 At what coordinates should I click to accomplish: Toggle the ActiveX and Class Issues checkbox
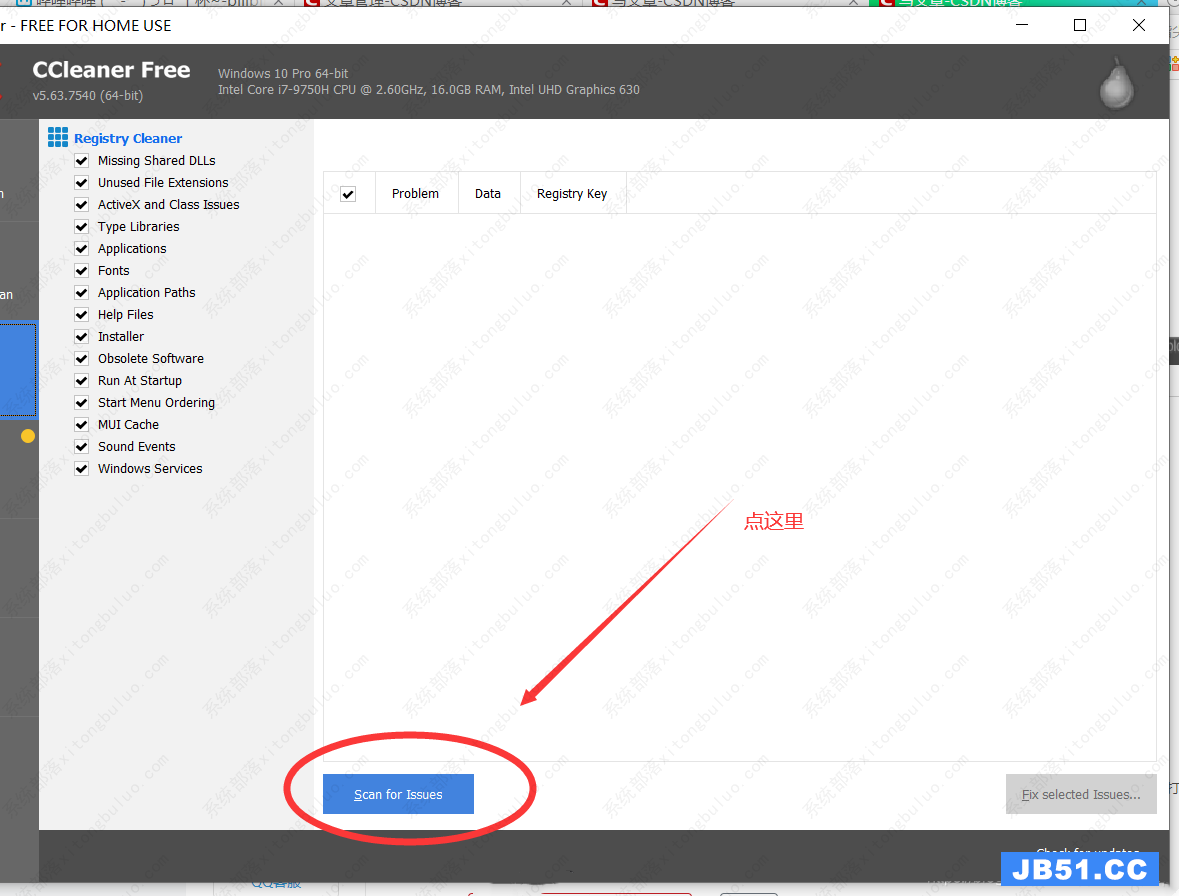pos(82,205)
